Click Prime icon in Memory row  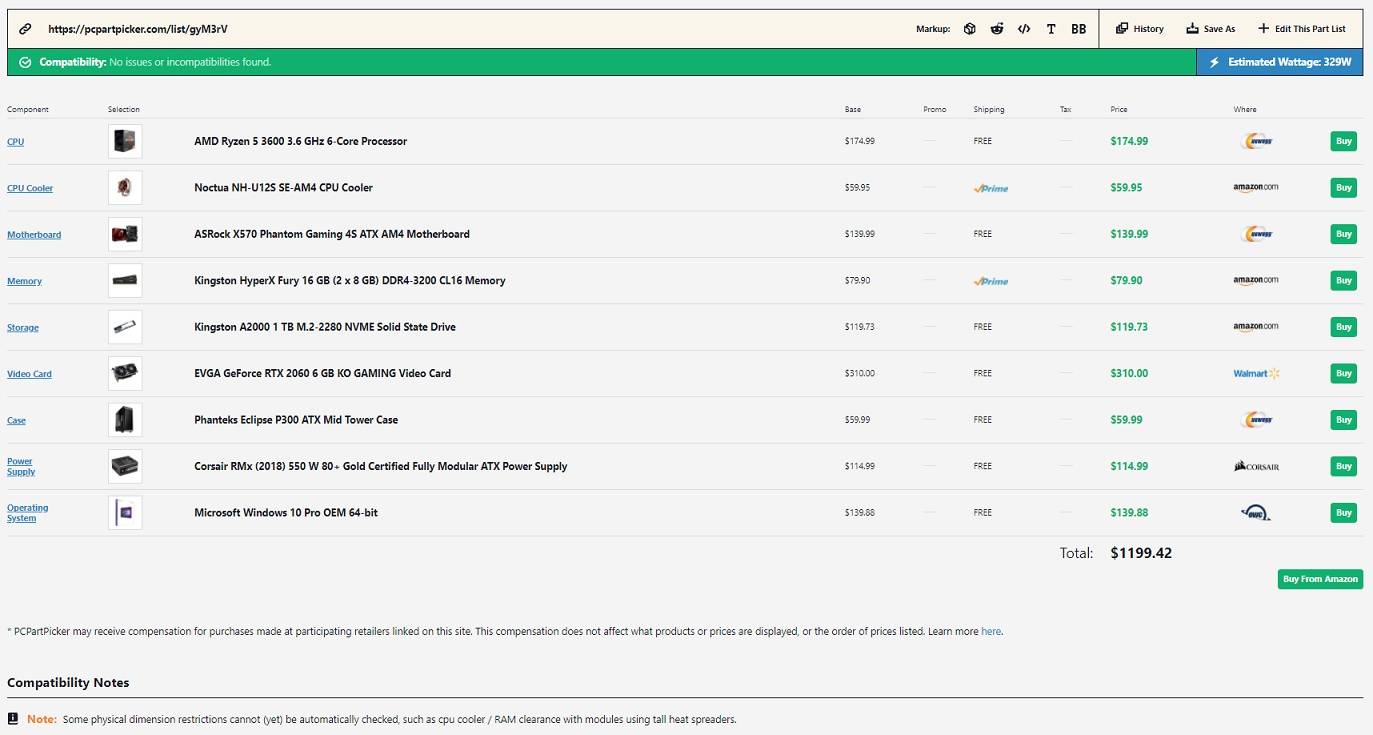[x=991, y=281]
